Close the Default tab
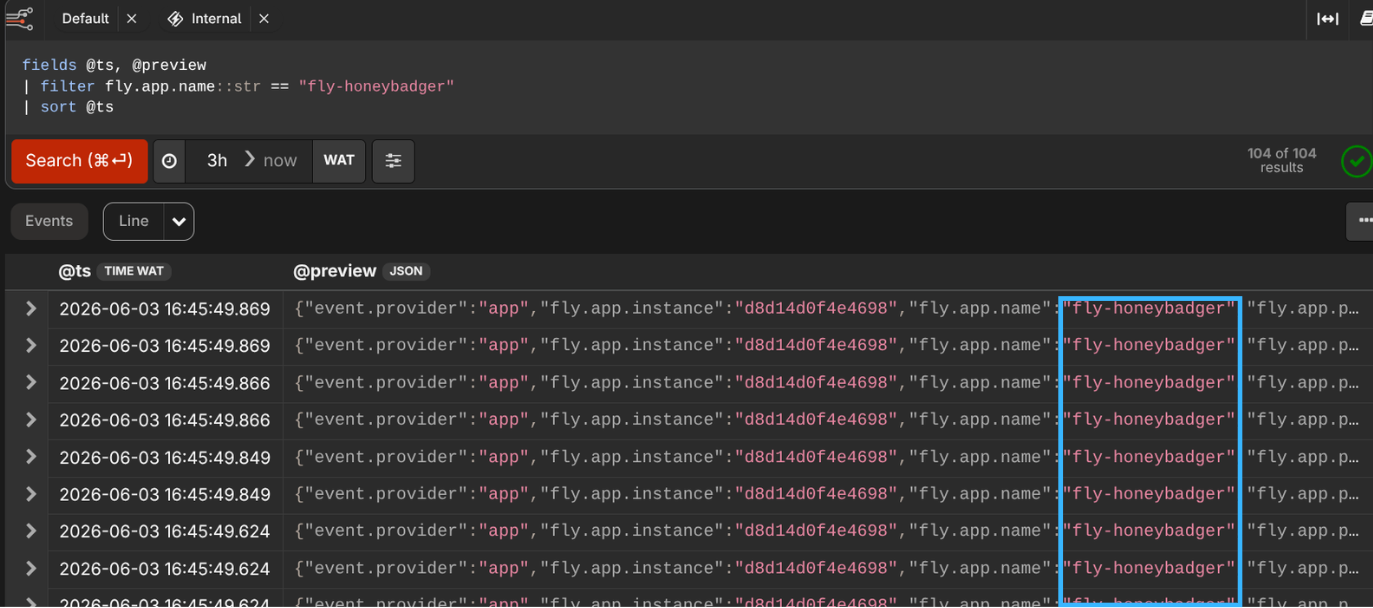 point(132,19)
